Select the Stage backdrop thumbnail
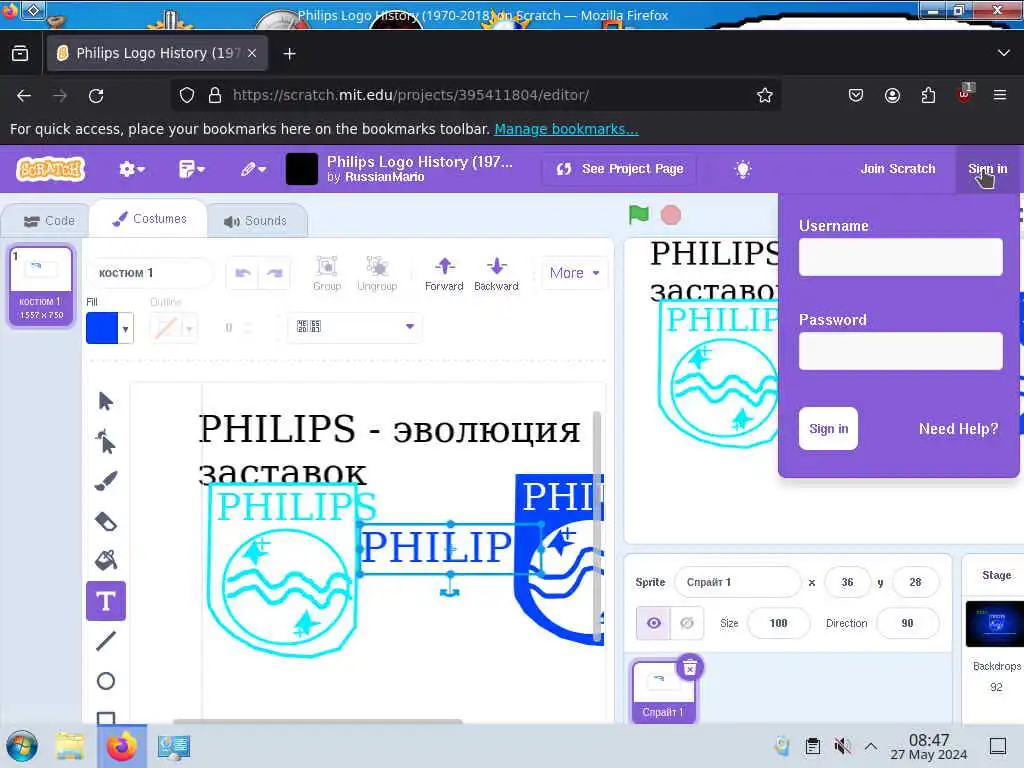This screenshot has width=1024, height=768. click(995, 624)
